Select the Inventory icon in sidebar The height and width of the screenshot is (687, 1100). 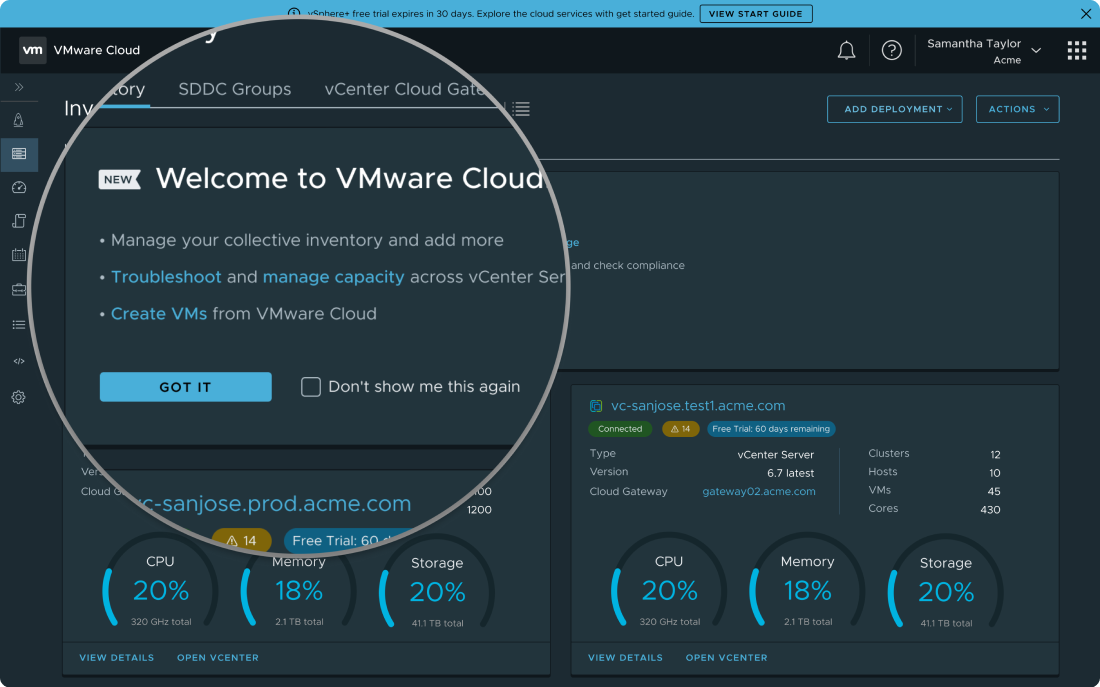[19, 154]
